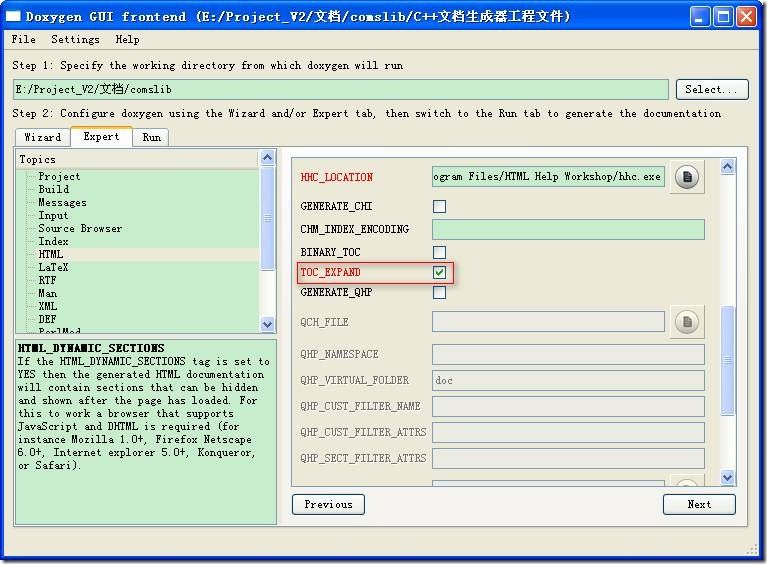The width and height of the screenshot is (767, 564).
Task: Check the GENERATE_QHP option
Action: tap(439, 293)
